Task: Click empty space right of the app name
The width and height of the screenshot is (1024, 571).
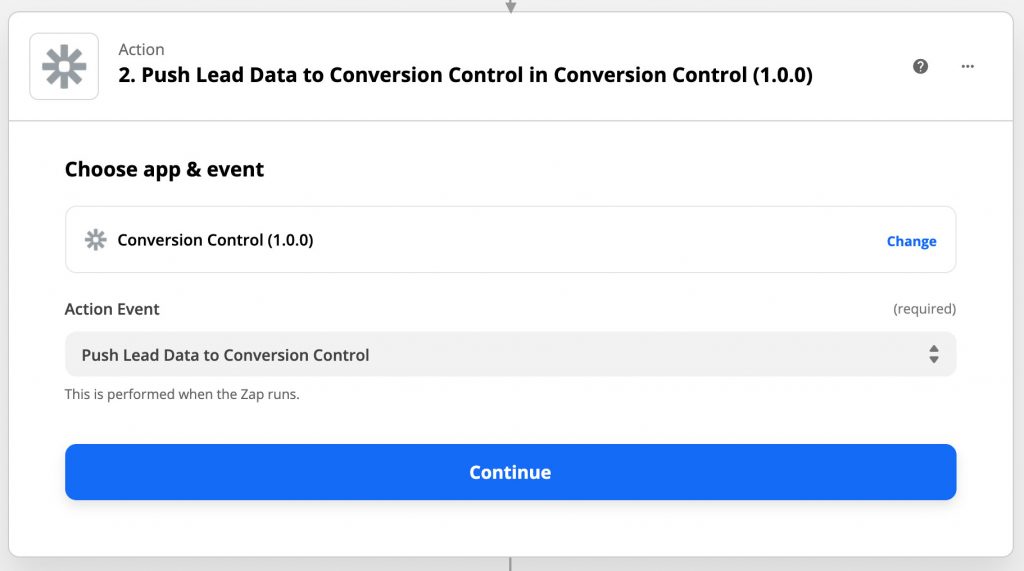Action: [600, 240]
